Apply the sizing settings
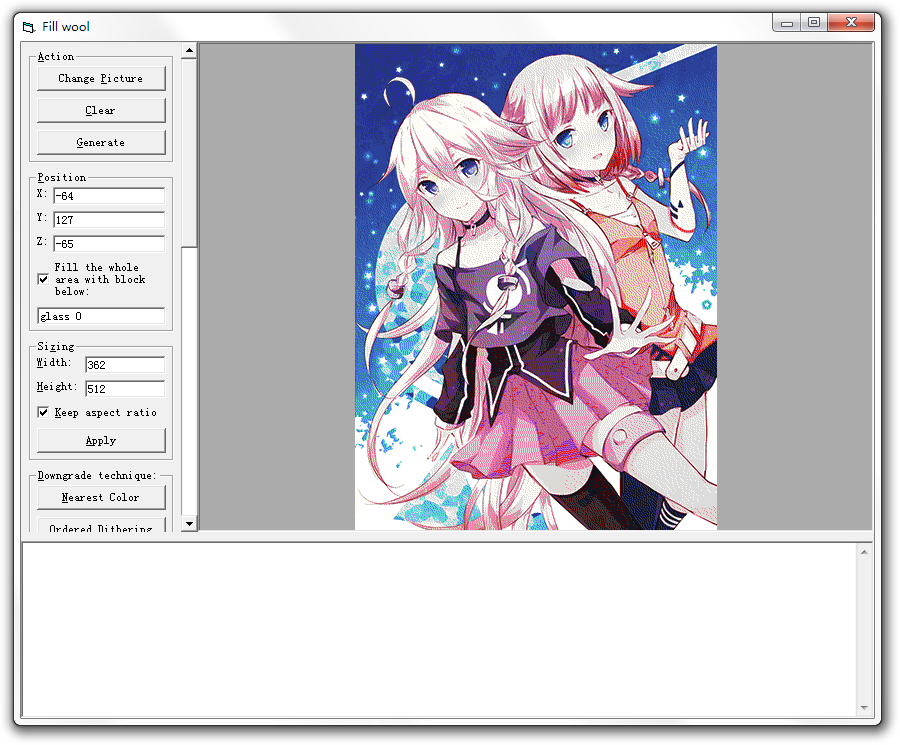 click(101, 441)
